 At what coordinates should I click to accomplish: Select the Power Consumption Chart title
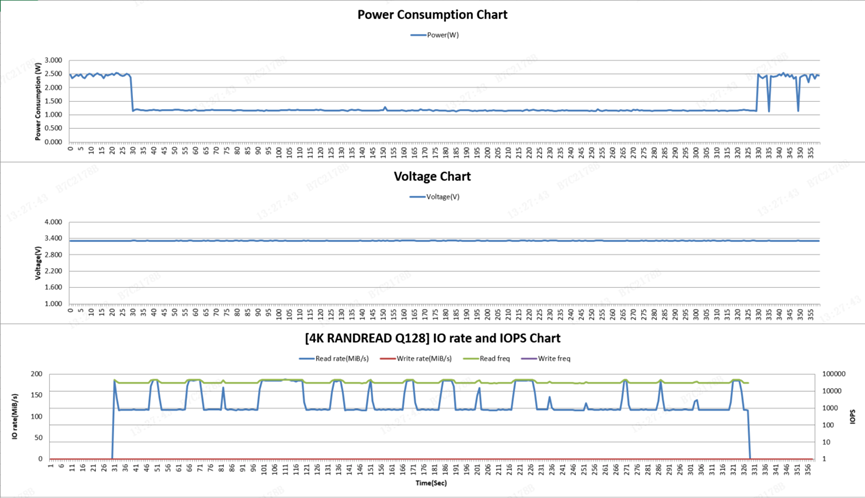click(x=432, y=15)
